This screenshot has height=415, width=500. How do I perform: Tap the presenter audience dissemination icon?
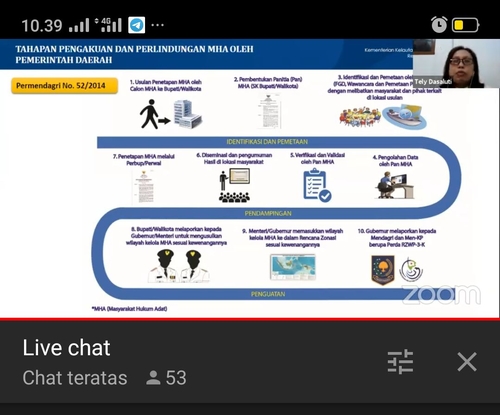235,185
